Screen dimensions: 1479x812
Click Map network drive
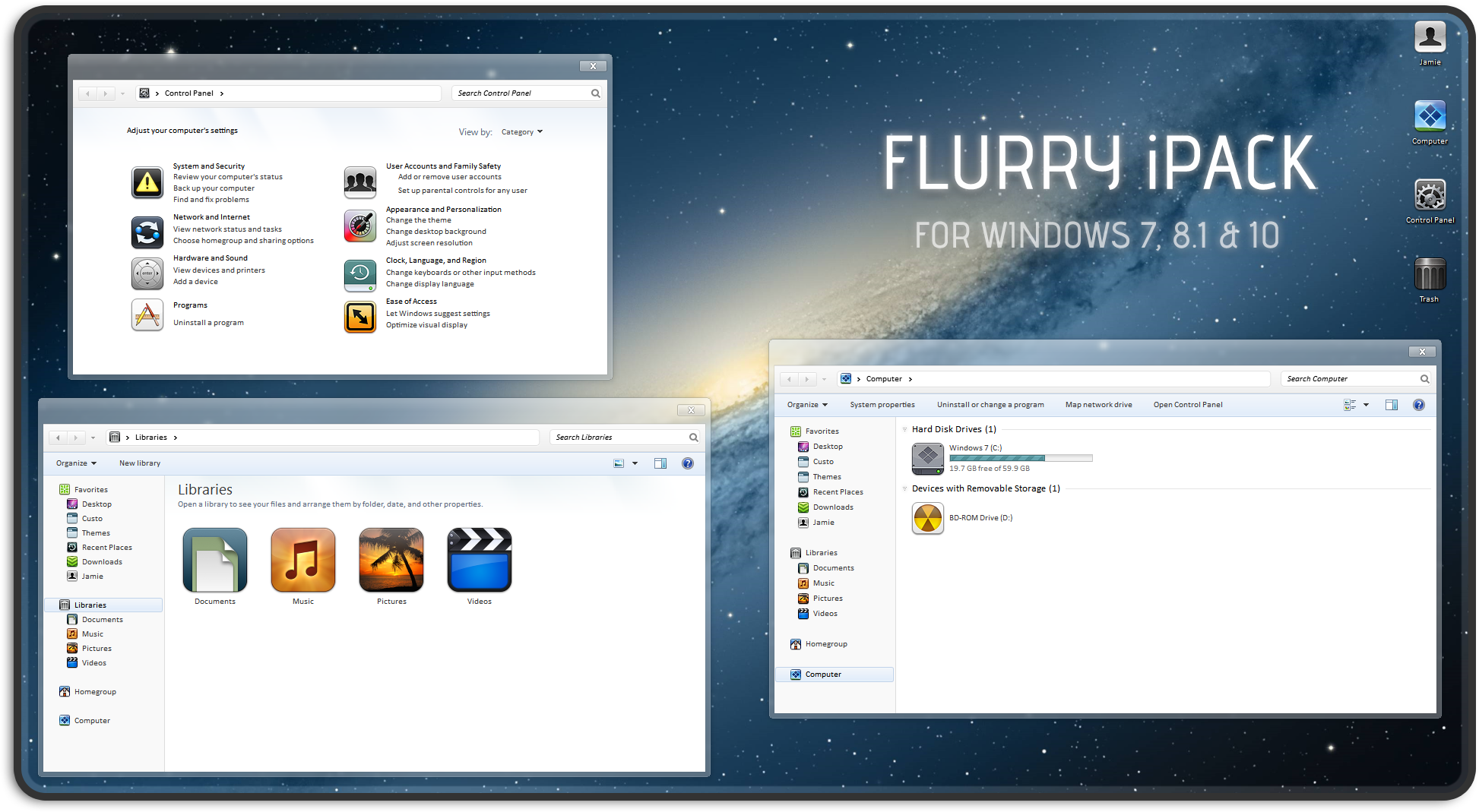pos(1099,405)
